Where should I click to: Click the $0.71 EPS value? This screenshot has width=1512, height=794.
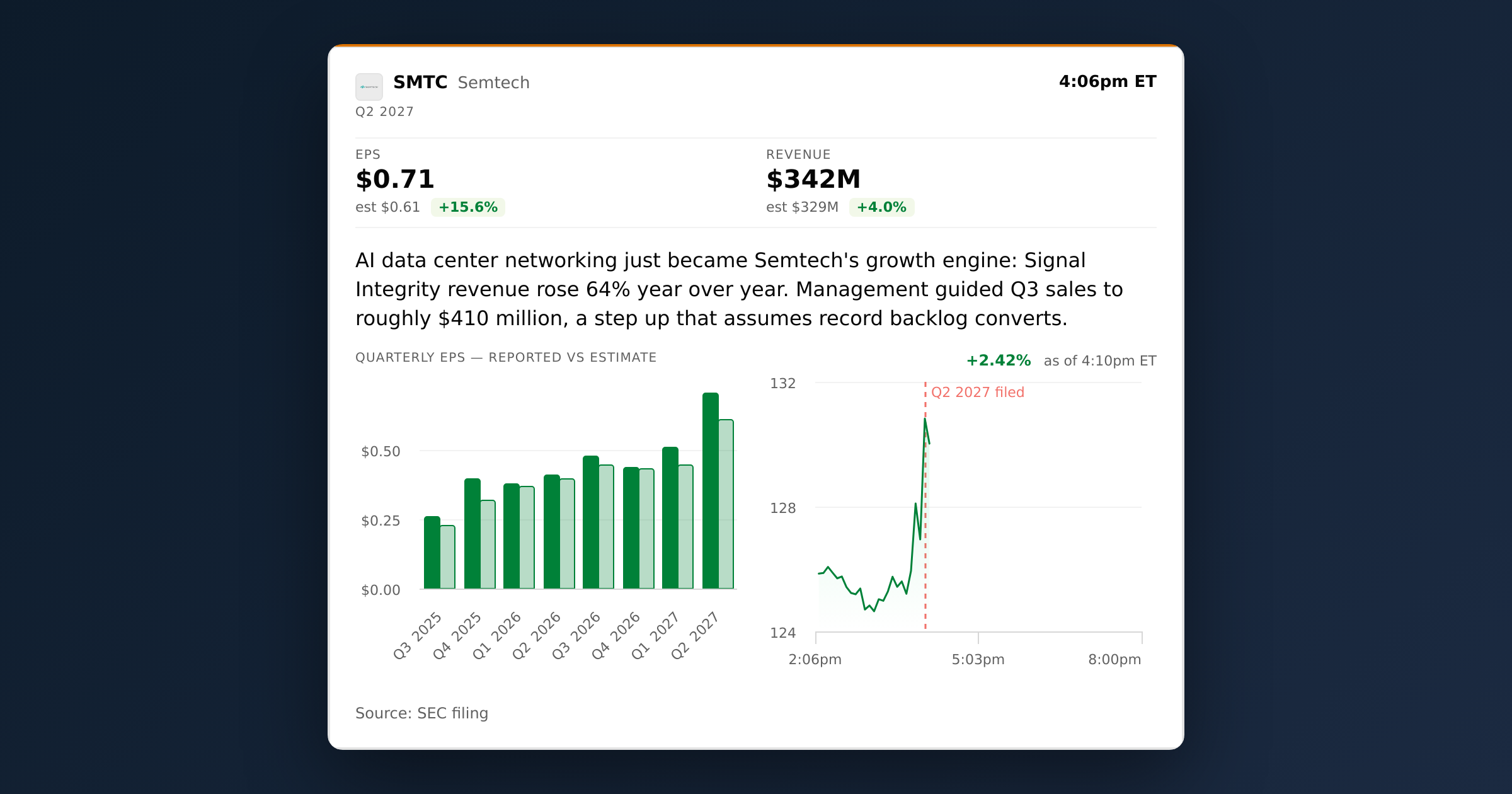pyautogui.click(x=395, y=180)
